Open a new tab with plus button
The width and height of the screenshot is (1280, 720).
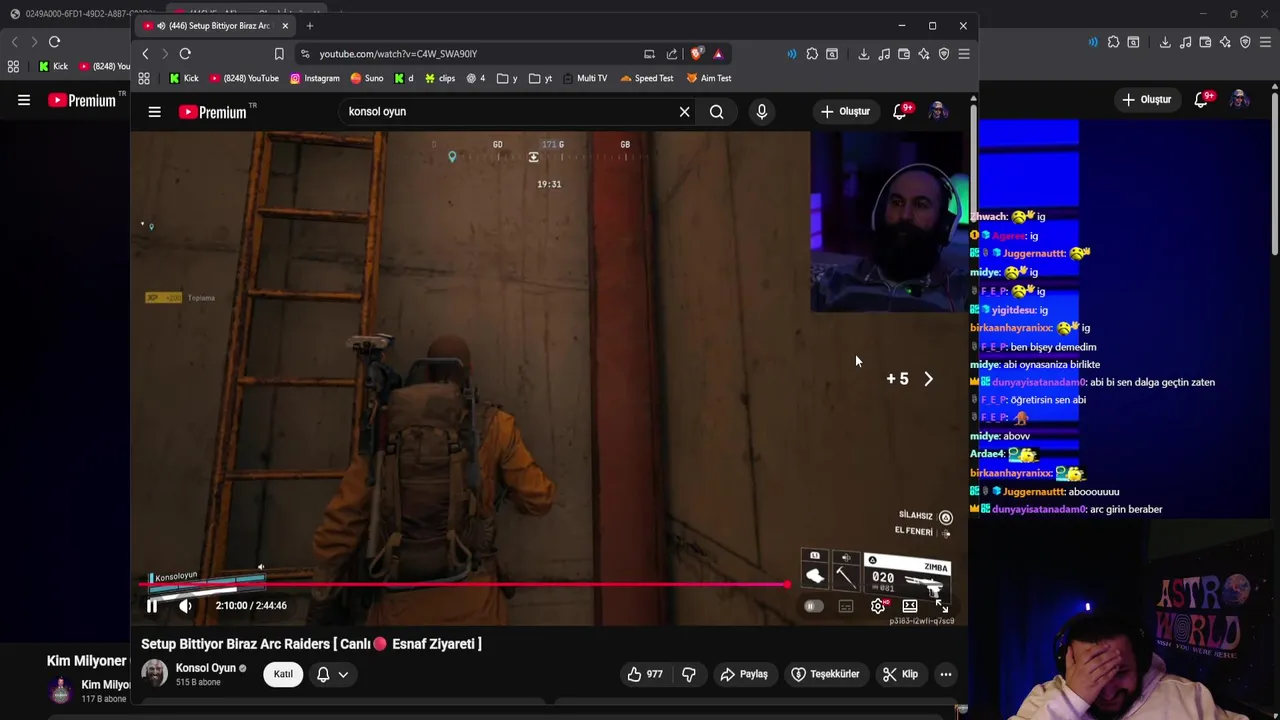tap(310, 26)
